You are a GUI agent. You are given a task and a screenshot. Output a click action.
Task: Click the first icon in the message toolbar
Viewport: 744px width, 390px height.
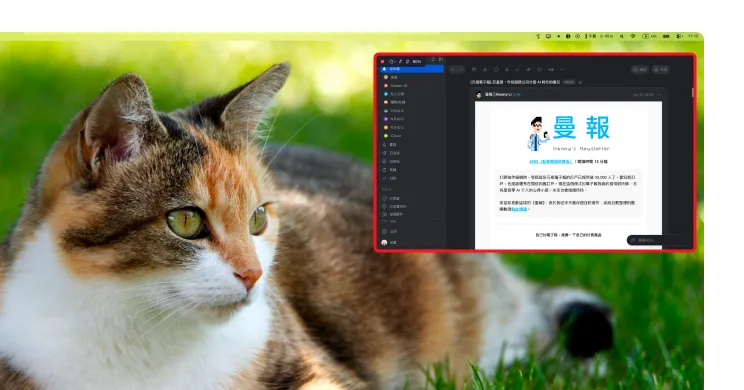click(x=474, y=70)
